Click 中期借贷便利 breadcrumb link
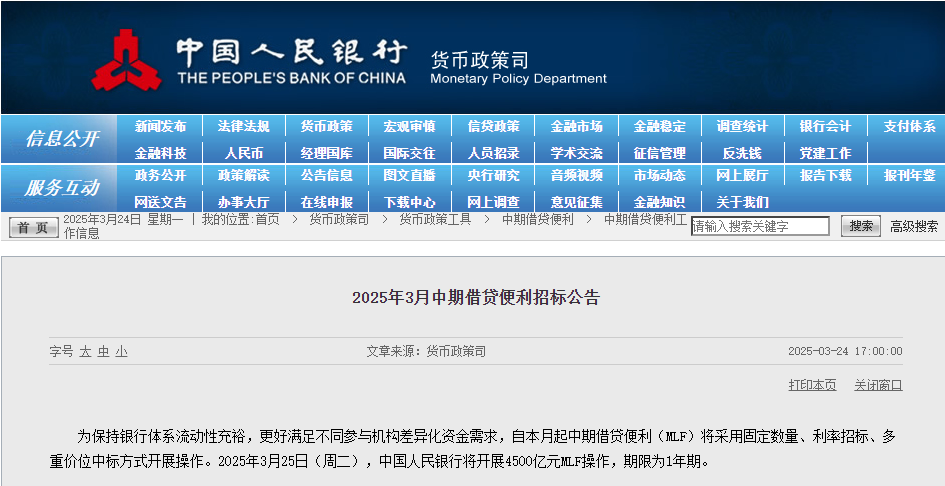 tap(537, 219)
